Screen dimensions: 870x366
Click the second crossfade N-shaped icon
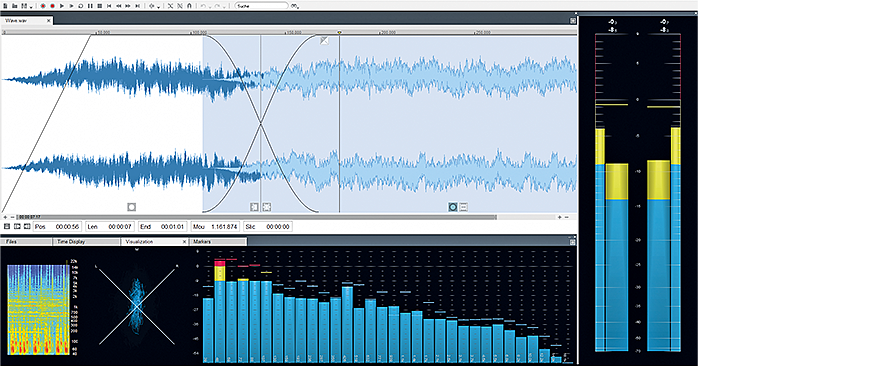[x=180, y=6]
